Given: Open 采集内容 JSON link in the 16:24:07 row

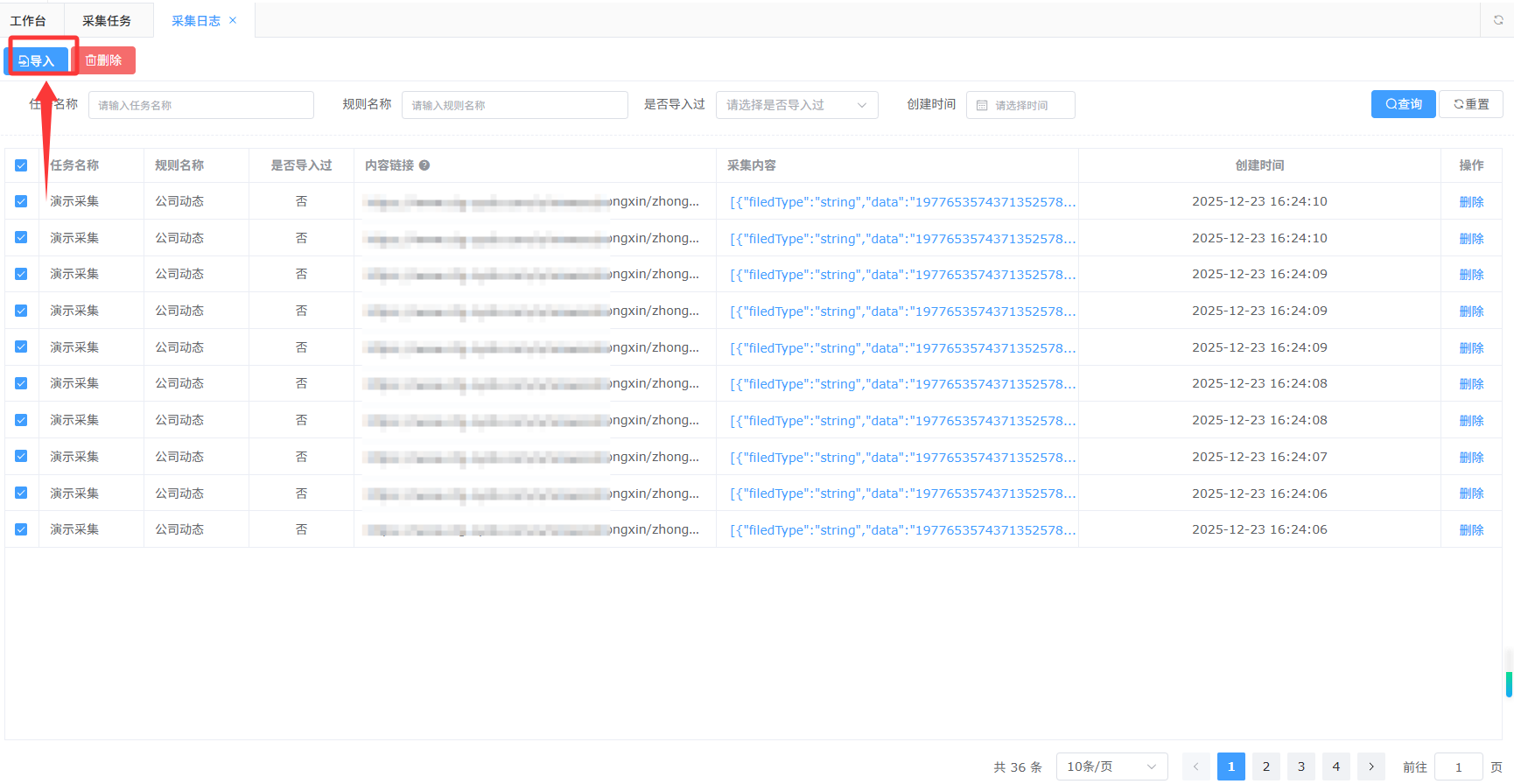Looking at the screenshot, I should click(902, 458).
